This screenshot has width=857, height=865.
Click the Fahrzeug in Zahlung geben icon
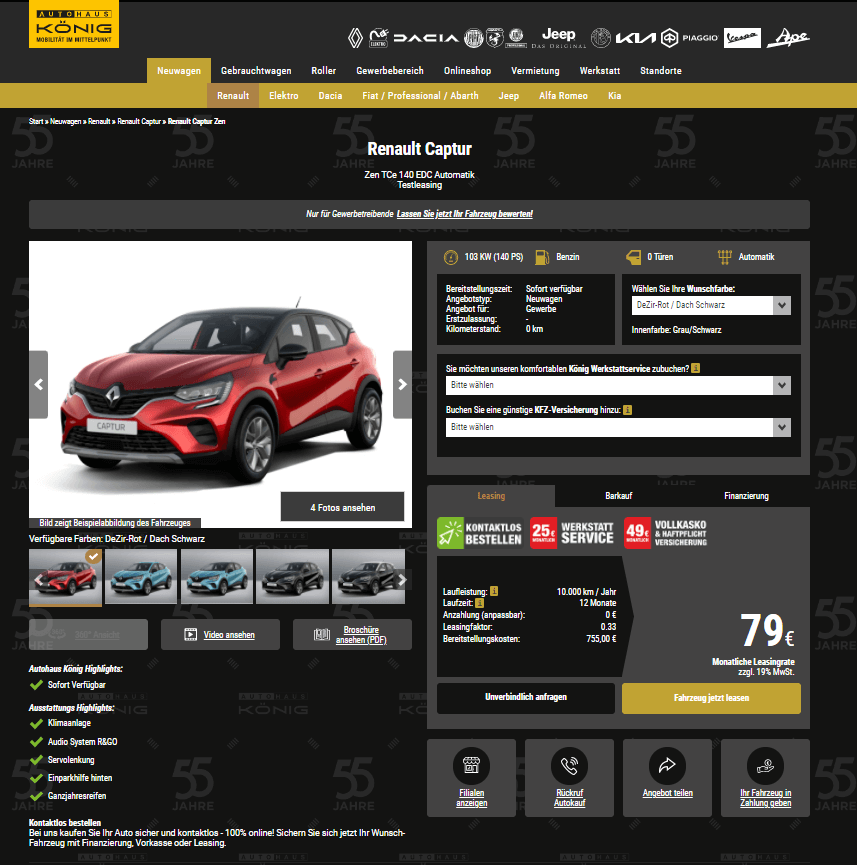coord(765,766)
